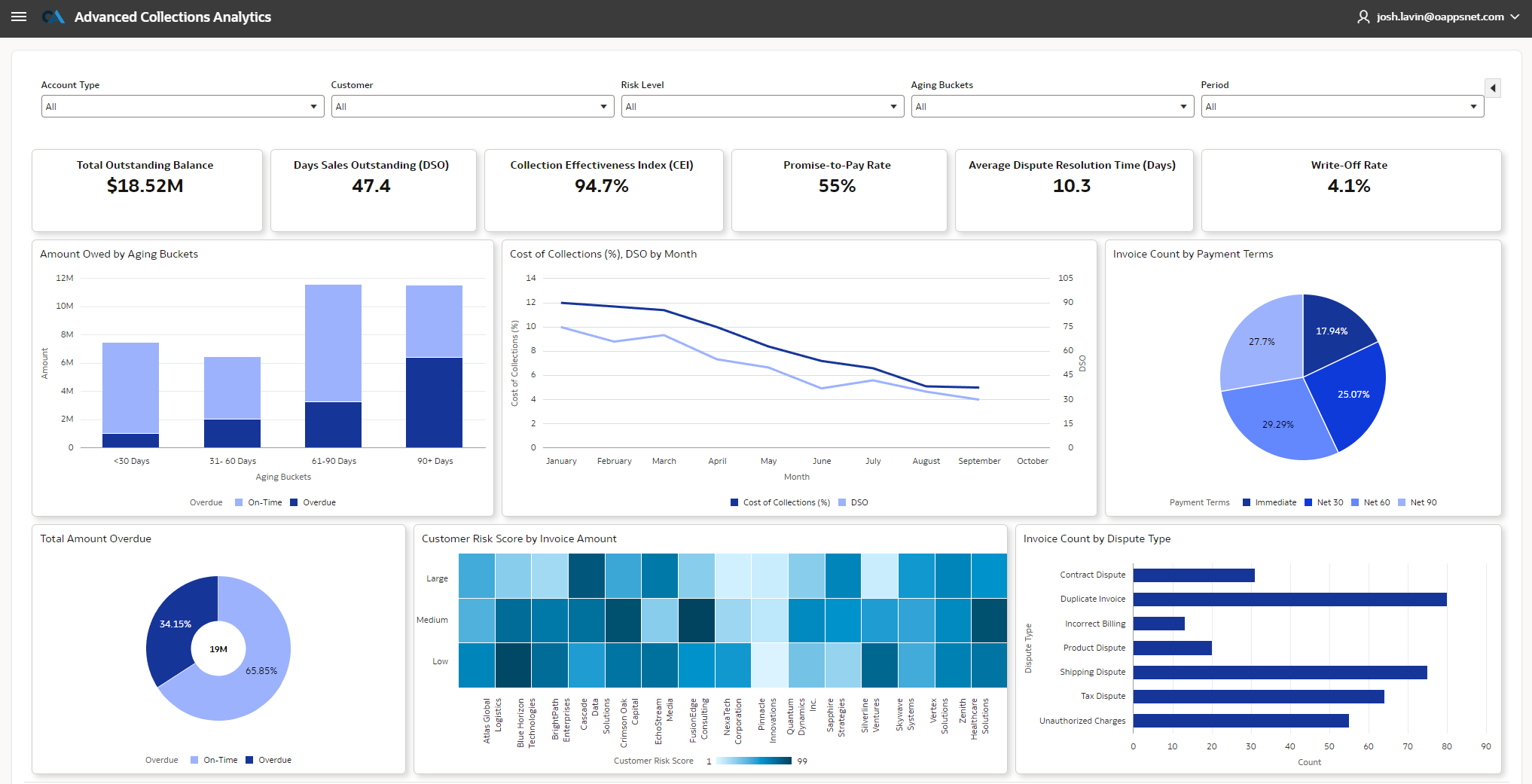1532x784 pixels.
Task: Select the 25.07% pie slice
Action: pos(1353,394)
